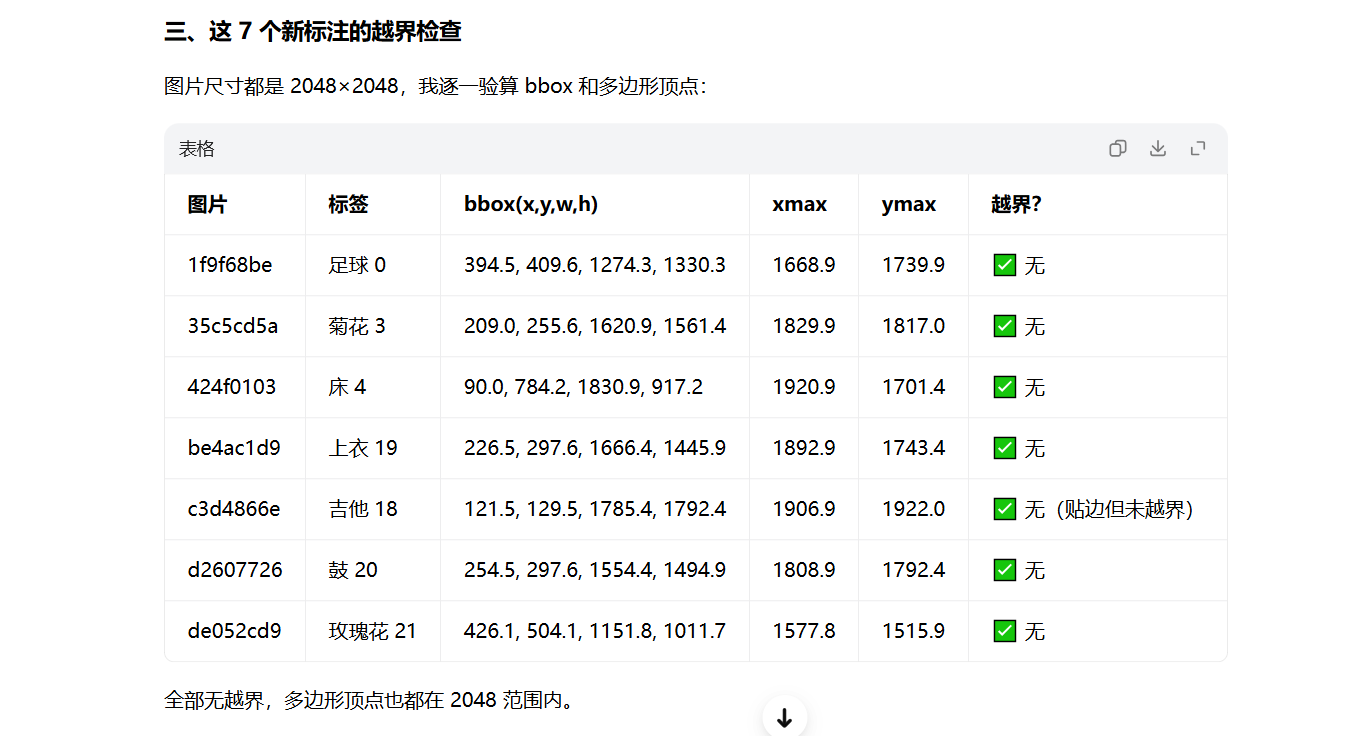Click ymax value 1515.9
This screenshot has width=1356, height=736.
914,631
